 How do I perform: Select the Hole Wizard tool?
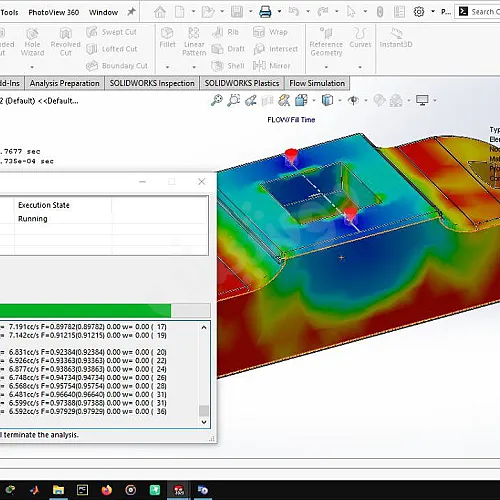[x=32, y=41]
